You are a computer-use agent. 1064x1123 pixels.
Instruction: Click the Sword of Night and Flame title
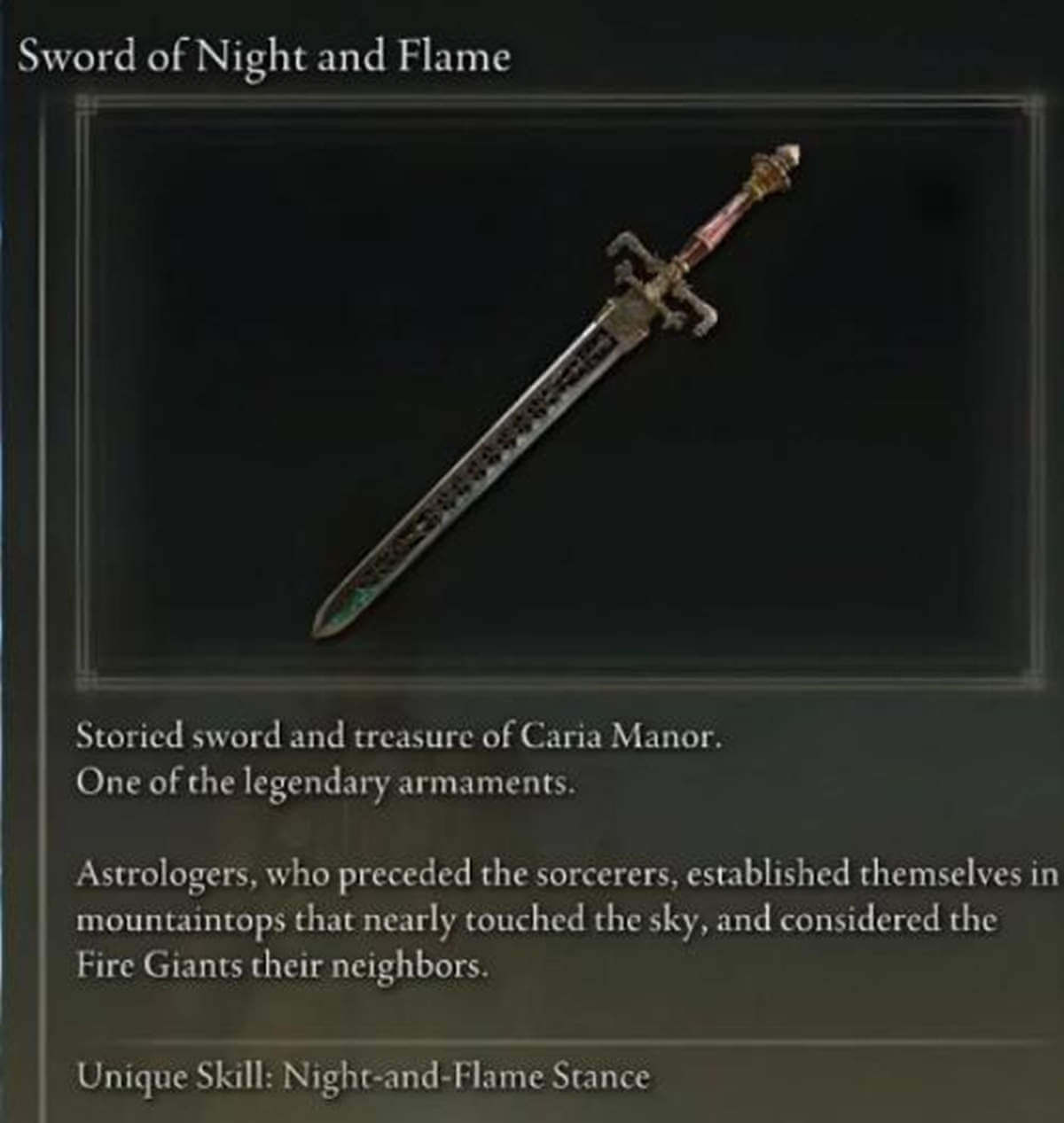[264, 59]
